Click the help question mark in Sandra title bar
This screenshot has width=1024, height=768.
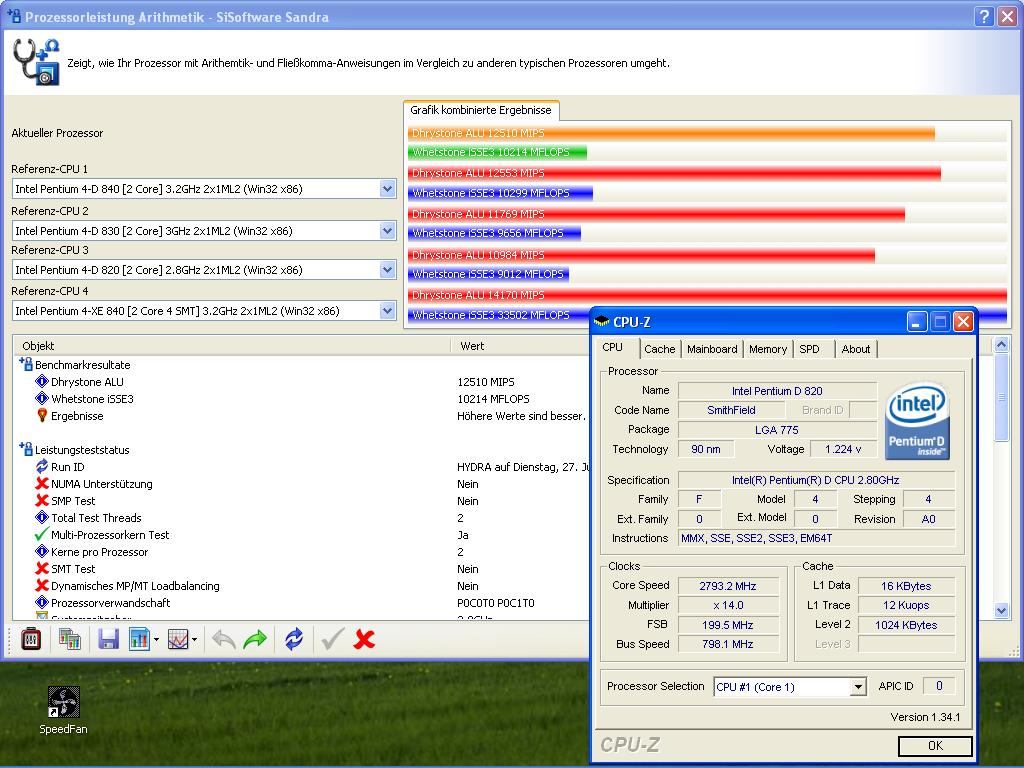pos(984,16)
